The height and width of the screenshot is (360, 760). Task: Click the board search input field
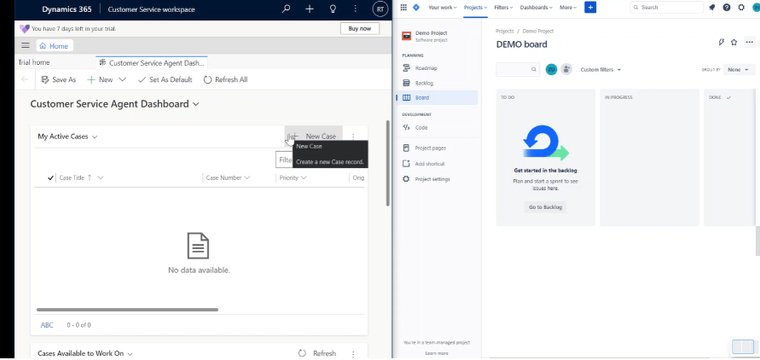point(518,69)
